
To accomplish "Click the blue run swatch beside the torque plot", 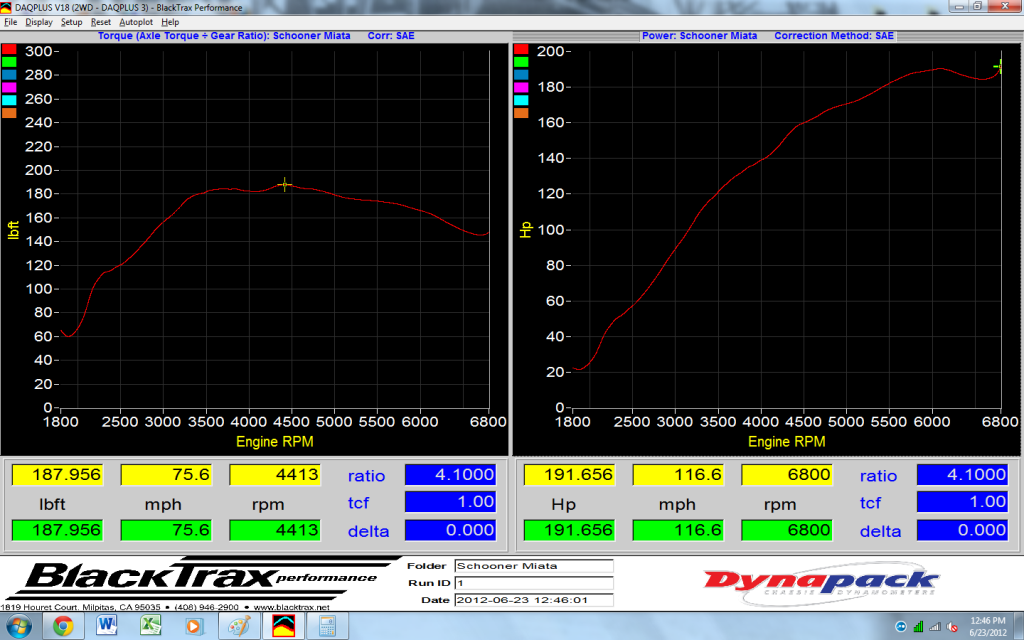I will pyautogui.click(x=10, y=75).
